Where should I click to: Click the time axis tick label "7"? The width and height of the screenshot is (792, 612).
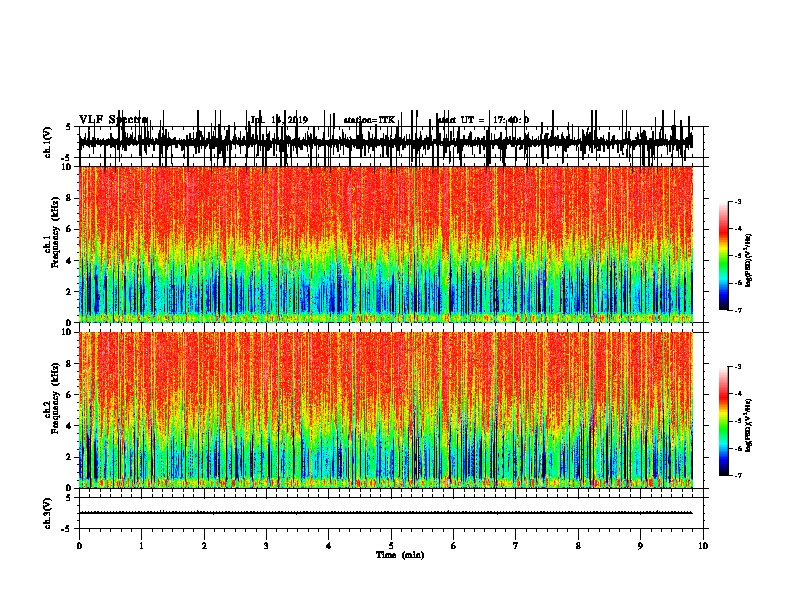(516, 546)
